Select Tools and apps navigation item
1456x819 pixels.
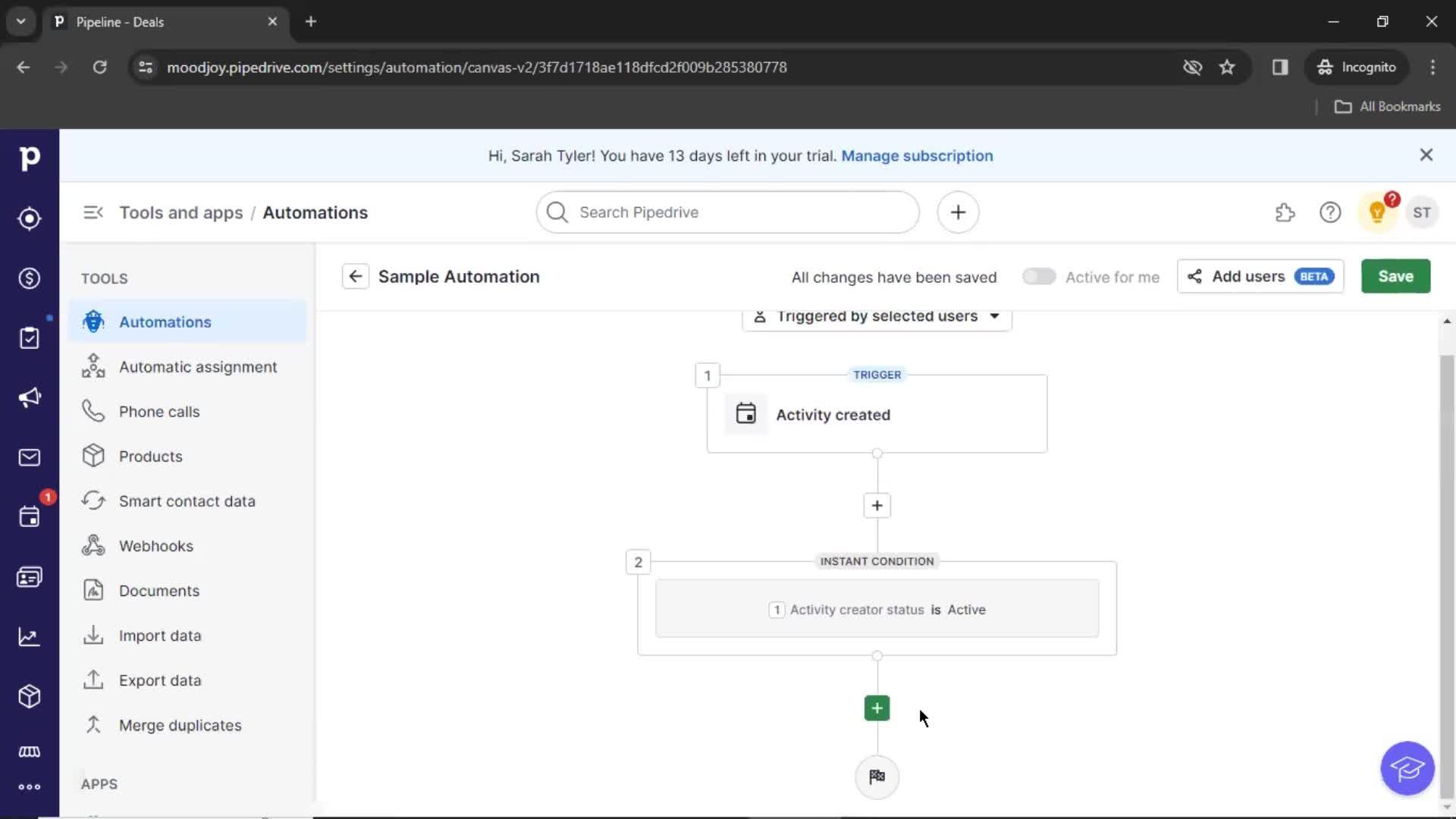click(x=181, y=212)
